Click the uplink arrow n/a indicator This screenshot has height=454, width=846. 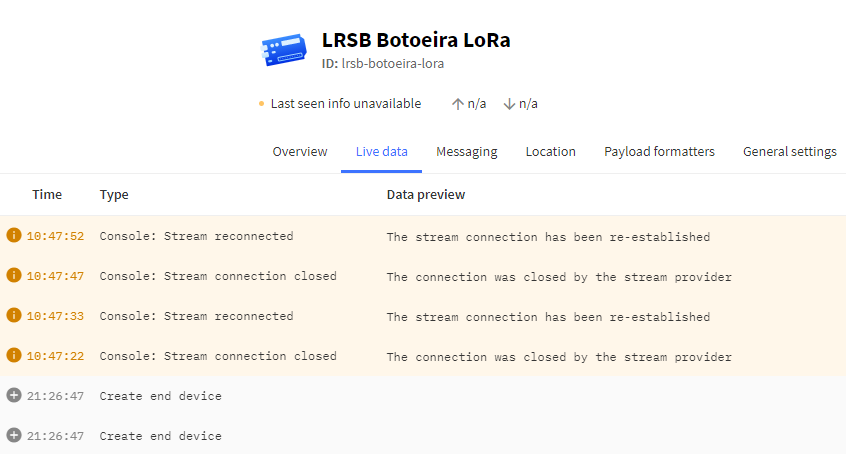point(469,104)
